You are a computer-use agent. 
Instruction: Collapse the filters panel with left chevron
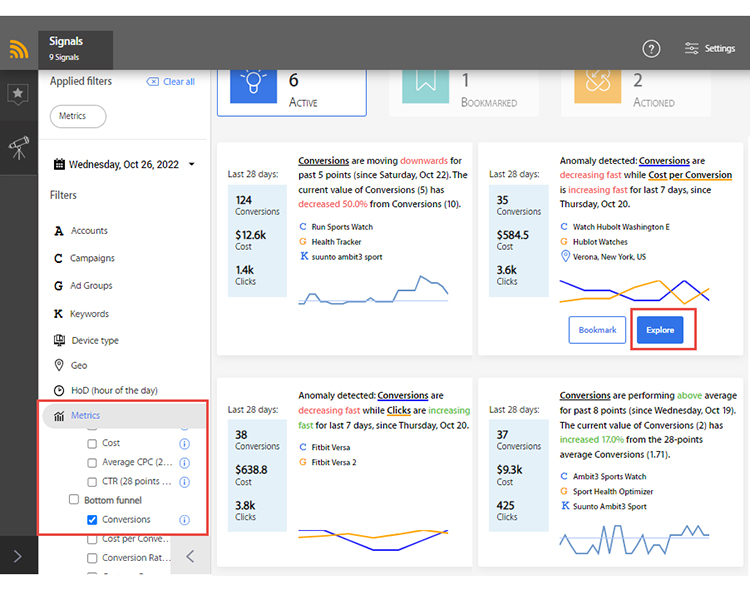(x=190, y=556)
